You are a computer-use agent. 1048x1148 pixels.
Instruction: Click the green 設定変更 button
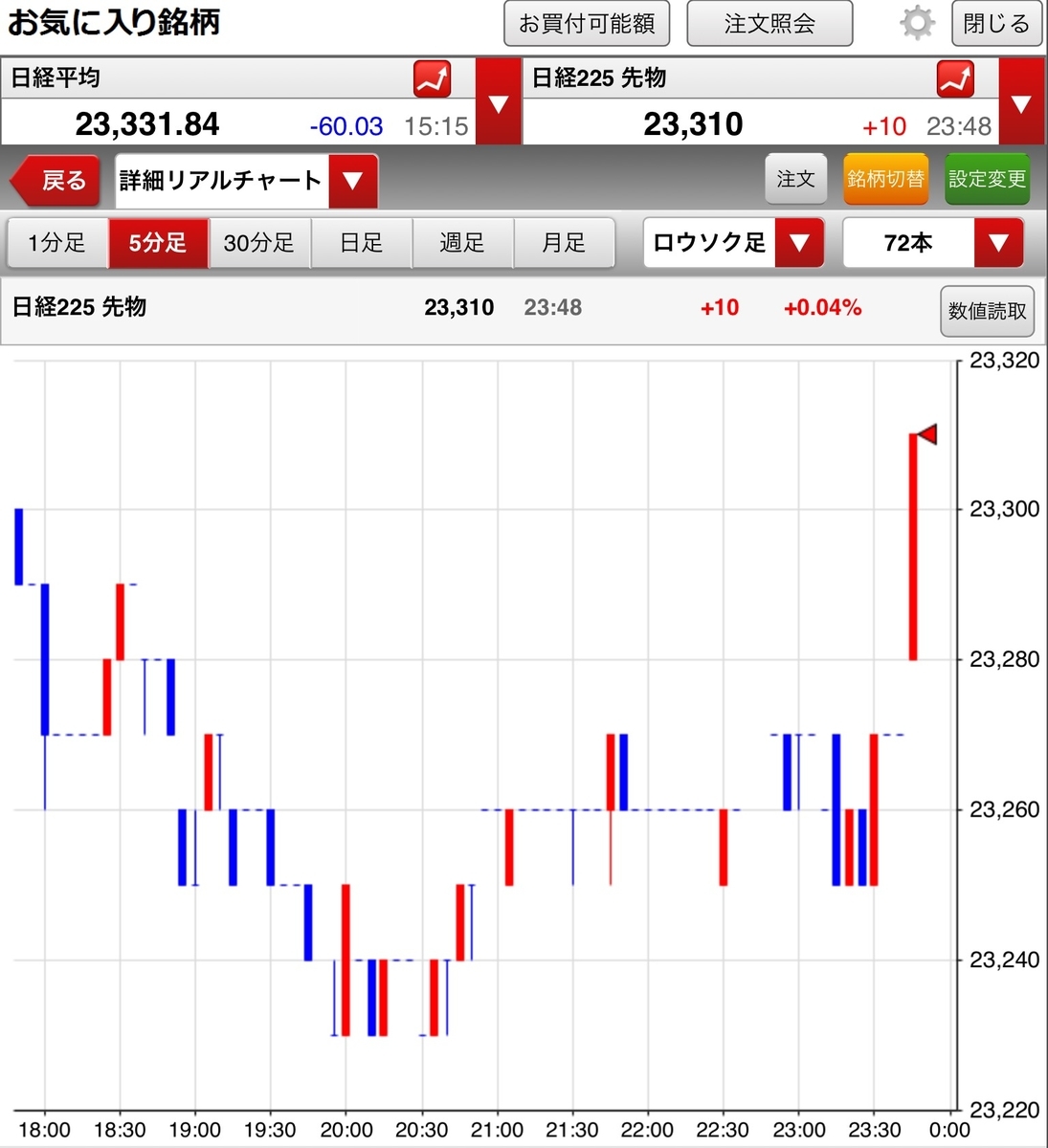(987, 179)
